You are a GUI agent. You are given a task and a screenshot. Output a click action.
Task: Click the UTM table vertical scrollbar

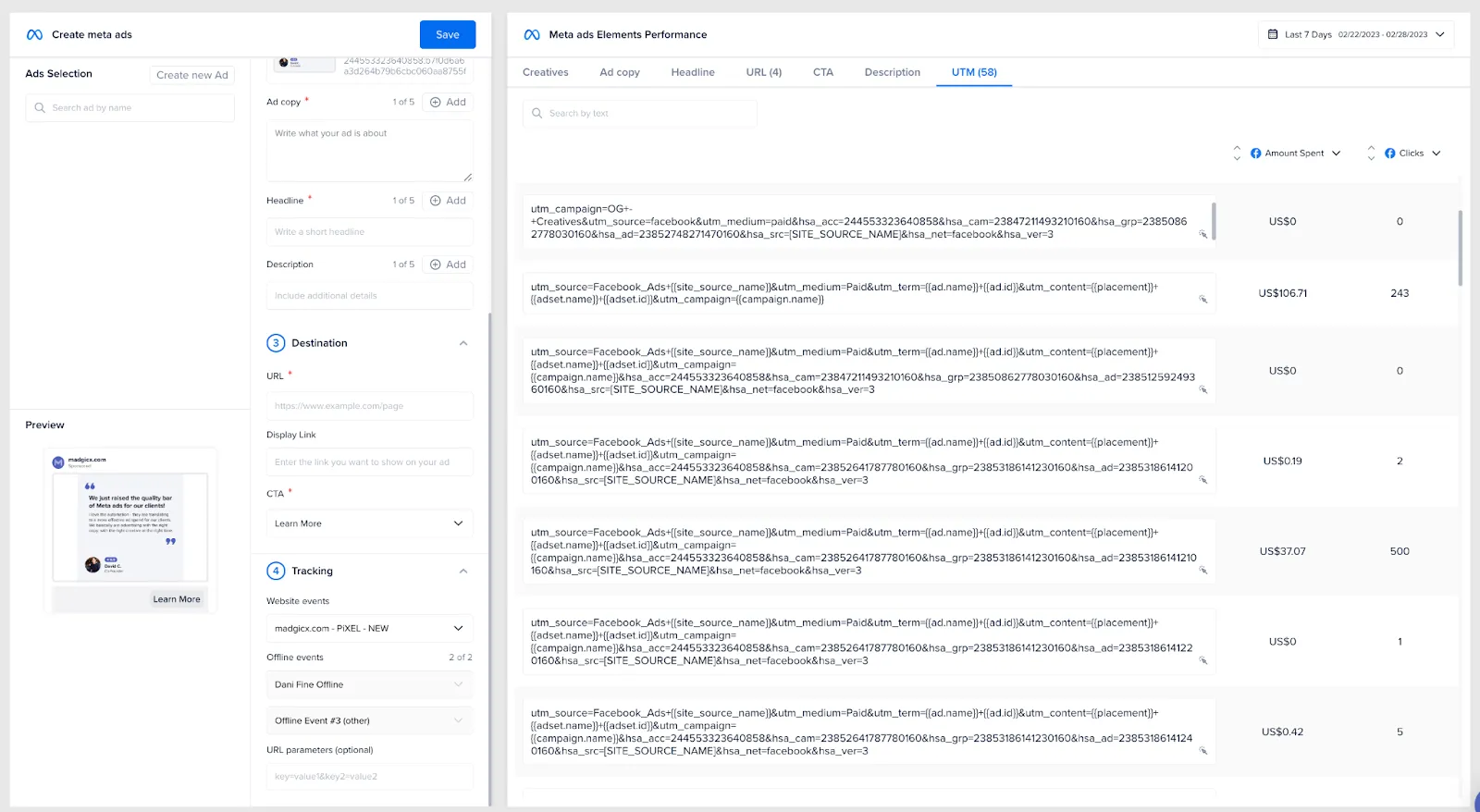(1460, 248)
